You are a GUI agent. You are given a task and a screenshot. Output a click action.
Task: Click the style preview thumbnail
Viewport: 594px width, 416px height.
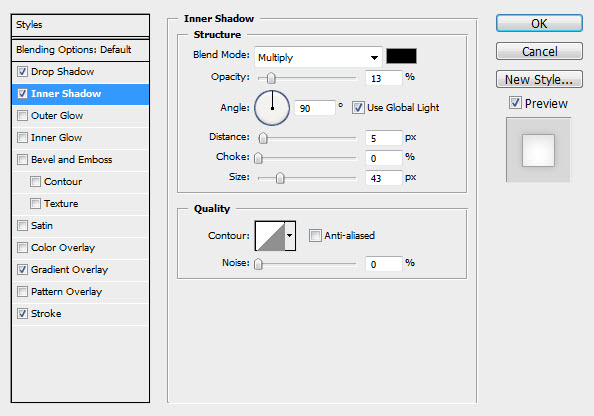538,150
